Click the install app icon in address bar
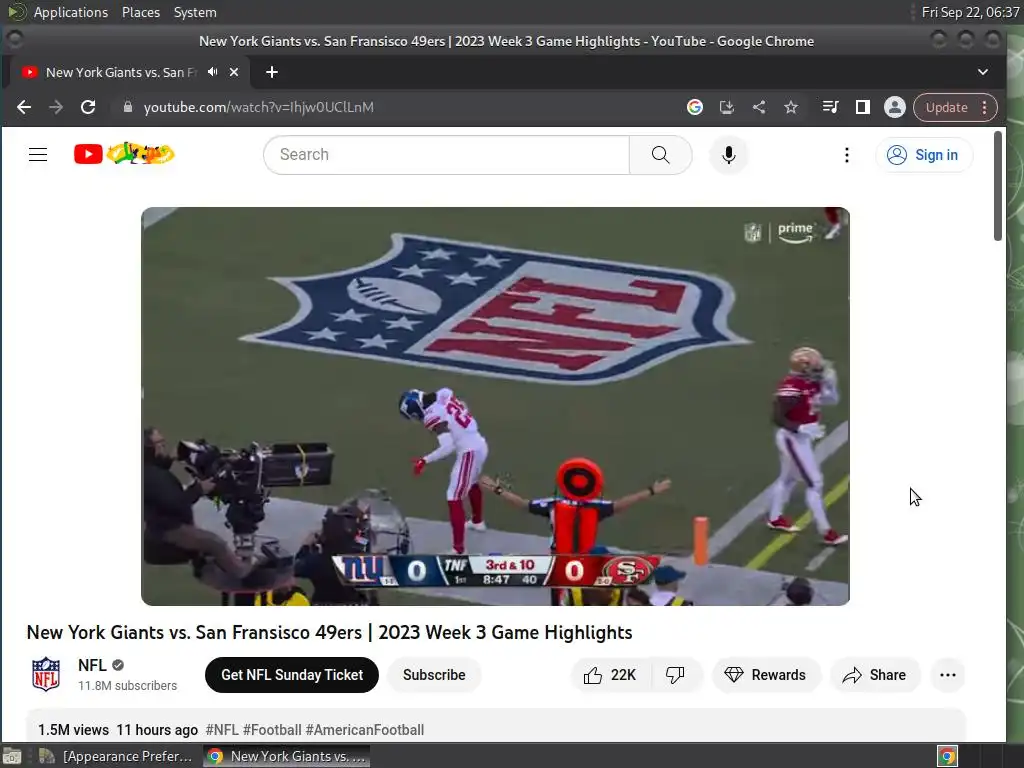This screenshot has height=768, width=1024. [x=727, y=107]
